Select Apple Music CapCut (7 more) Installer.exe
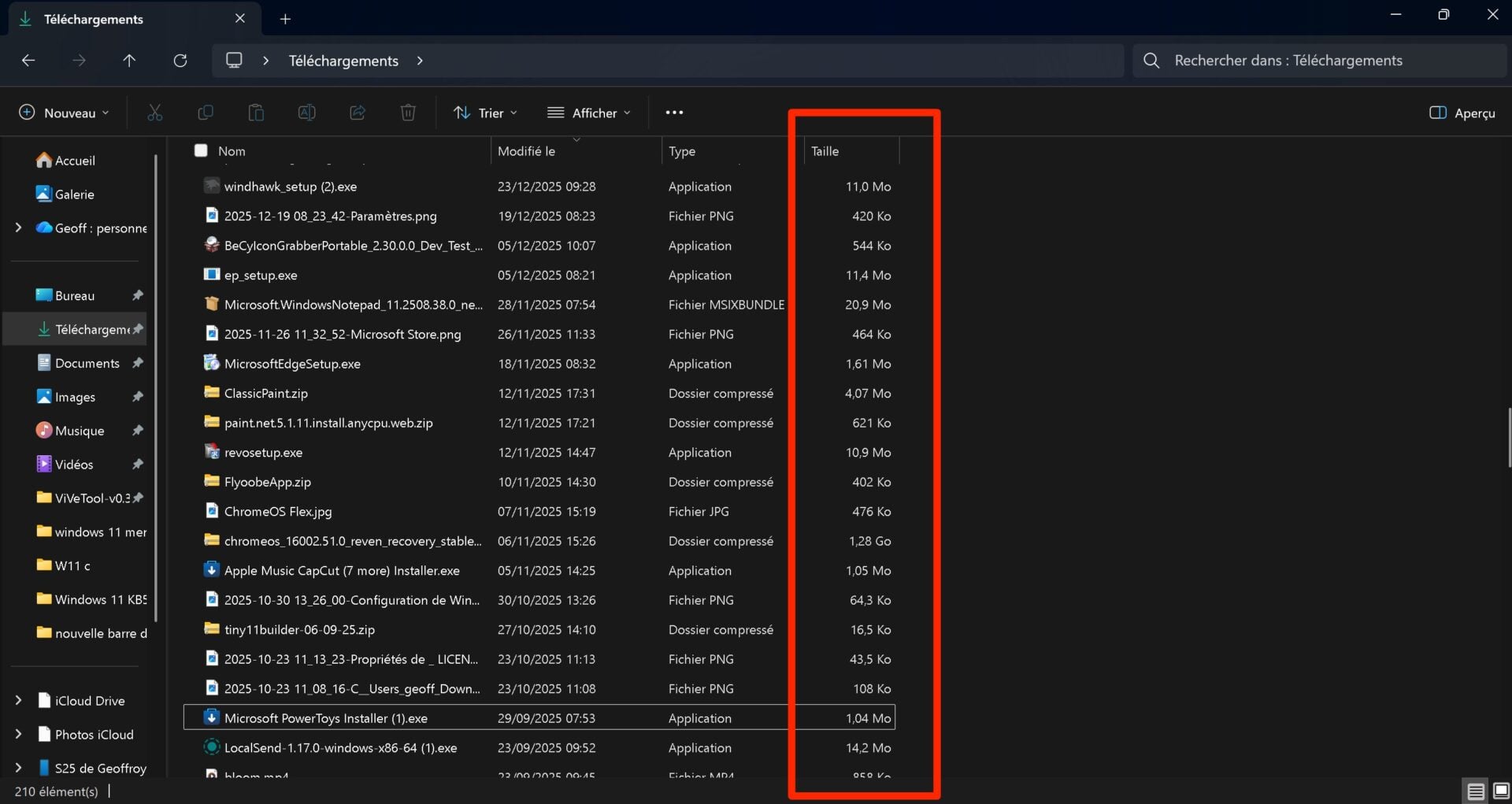 pyautogui.click(x=342, y=570)
